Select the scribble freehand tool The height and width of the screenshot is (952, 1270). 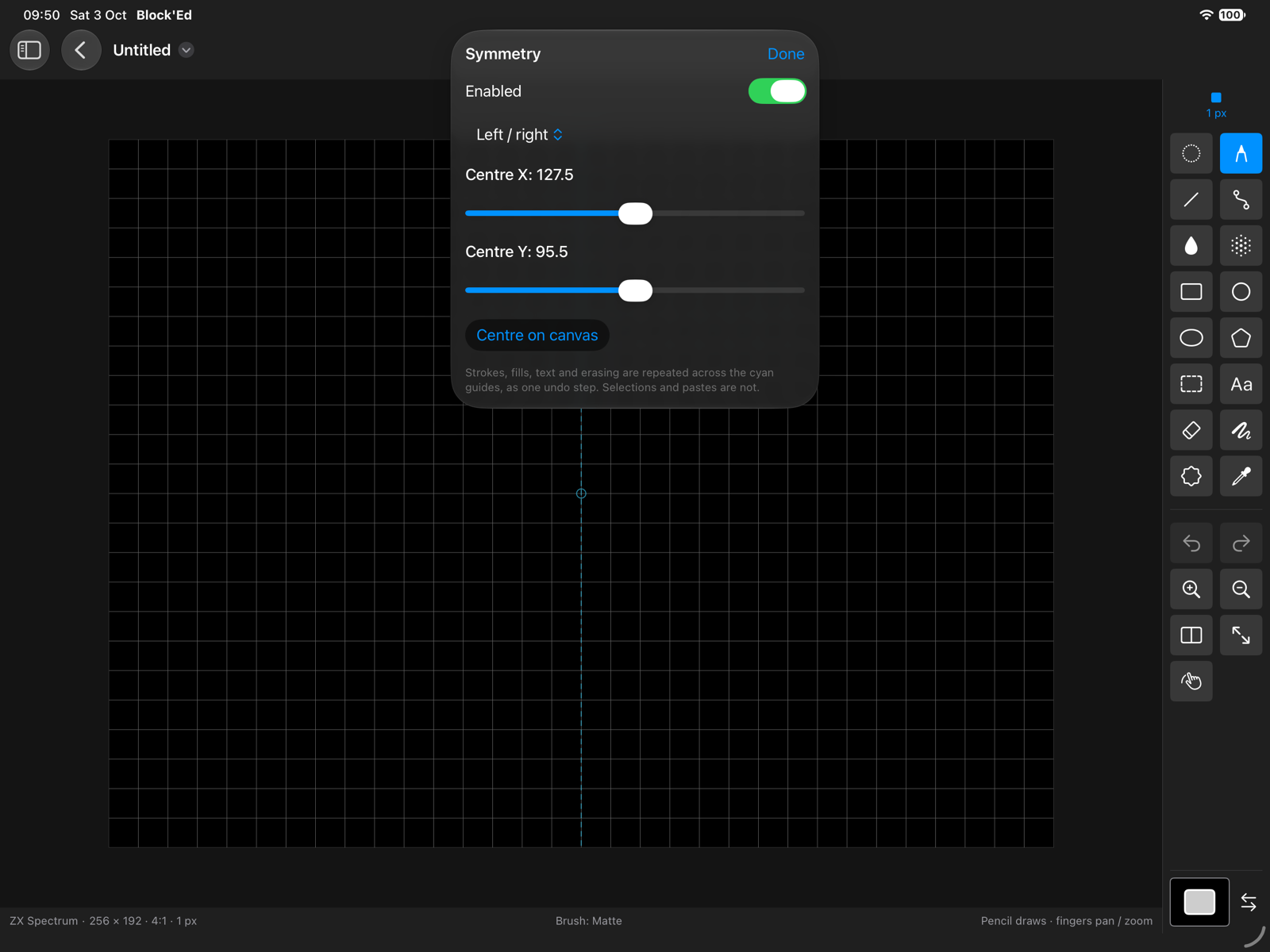1241,430
